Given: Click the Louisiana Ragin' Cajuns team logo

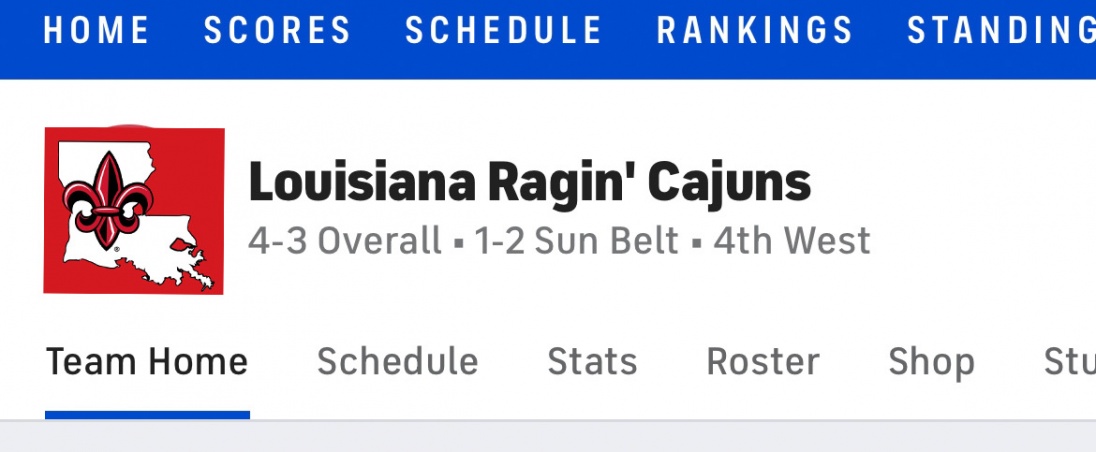Looking at the screenshot, I should coord(134,210).
